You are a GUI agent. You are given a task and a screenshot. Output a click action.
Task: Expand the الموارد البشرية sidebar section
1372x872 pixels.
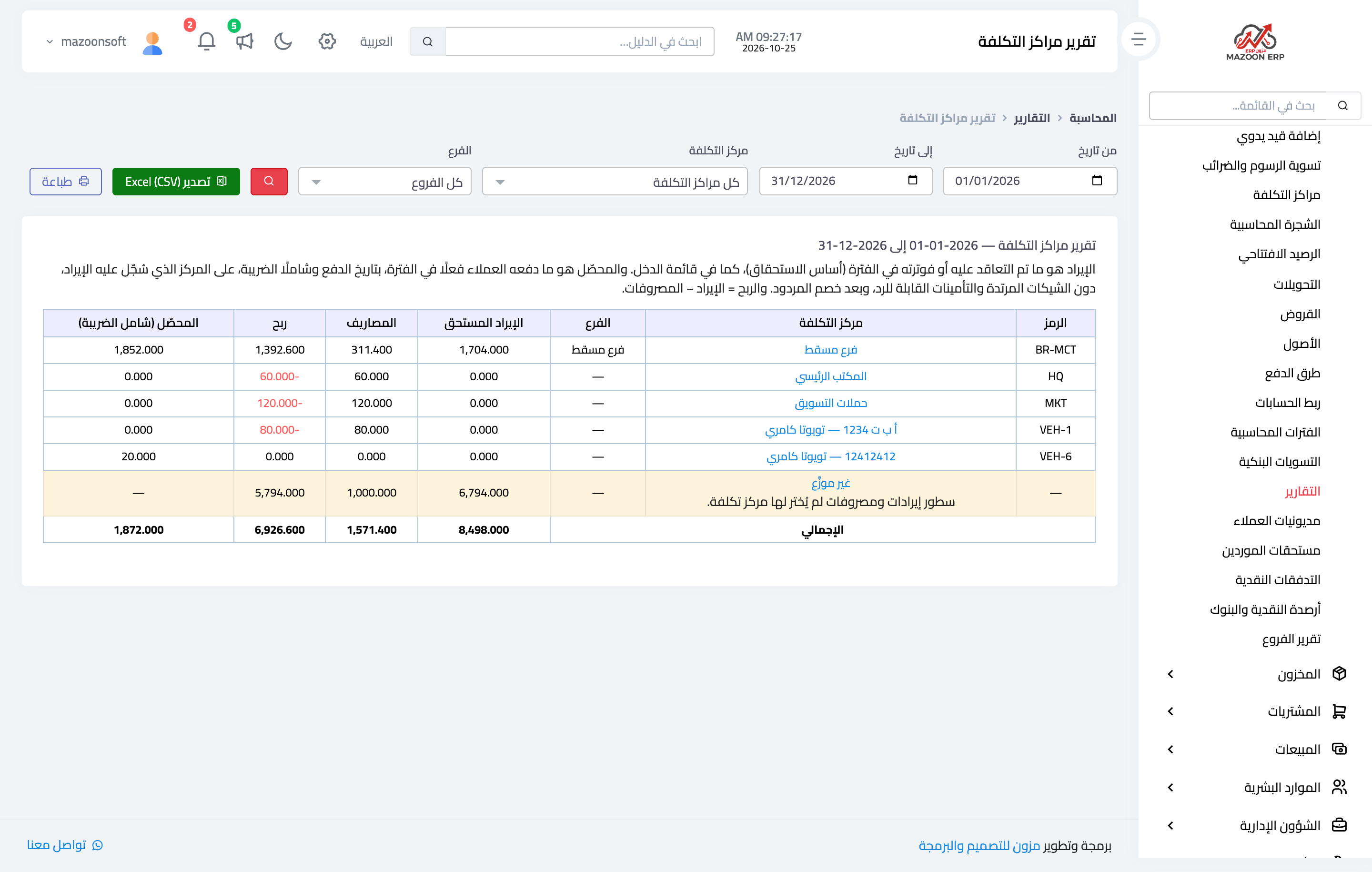tap(1170, 787)
